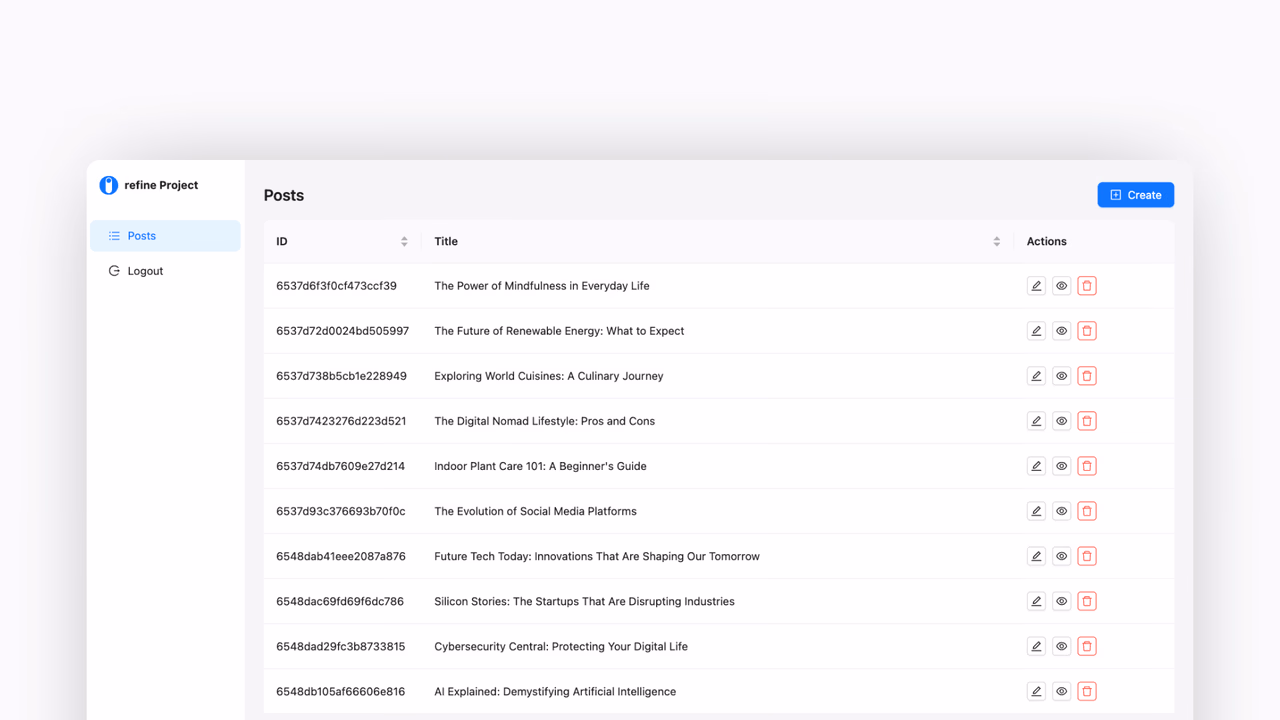This screenshot has height=720, width=1280.
Task: Delete the 'Silicon Stories' post
Action: (x=1087, y=601)
